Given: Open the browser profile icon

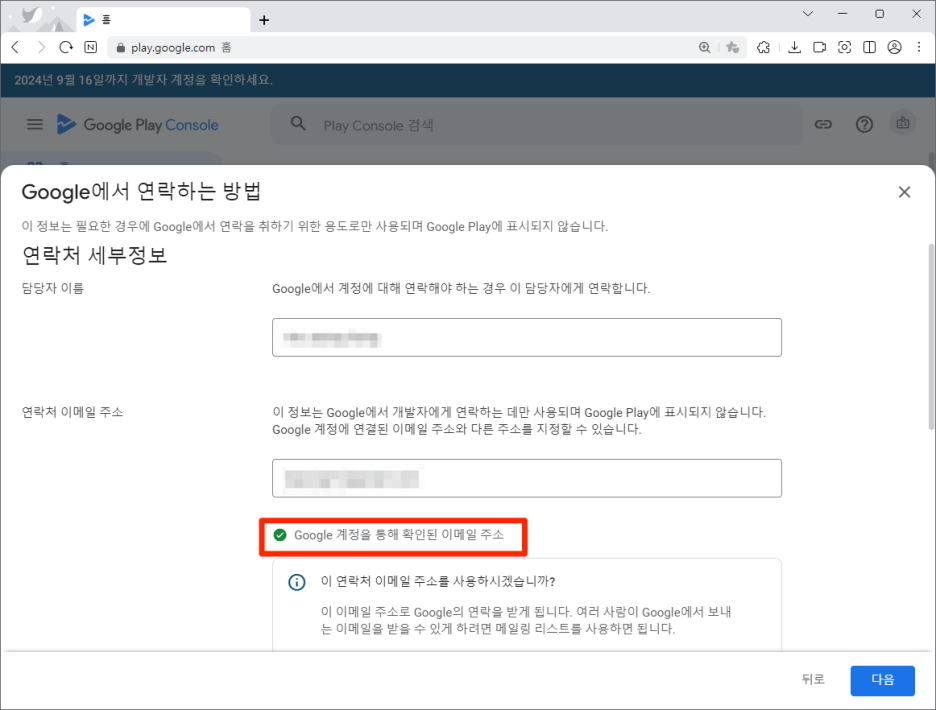Looking at the screenshot, I should tap(894, 47).
